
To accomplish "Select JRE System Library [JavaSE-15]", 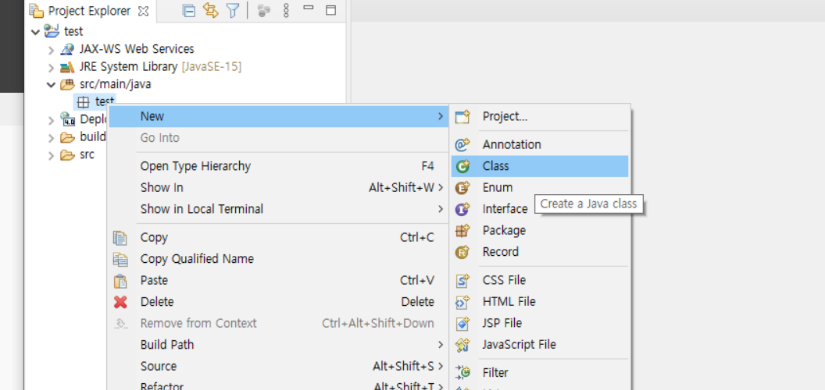I will [x=160, y=67].
